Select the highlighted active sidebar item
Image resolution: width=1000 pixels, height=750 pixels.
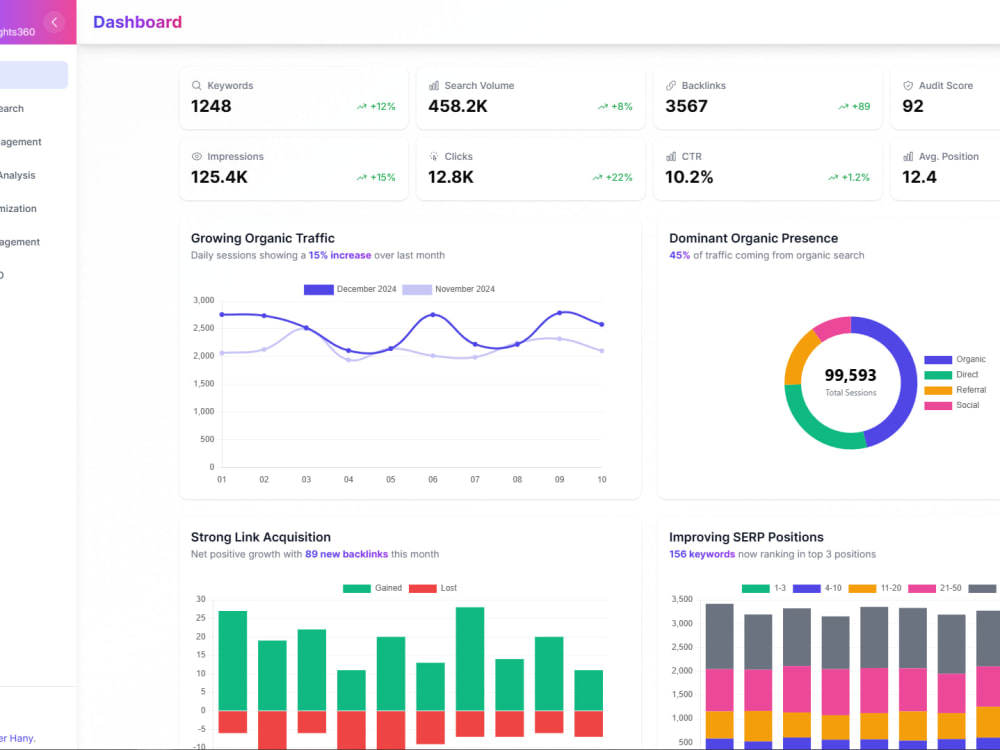[x=32, y=75]
